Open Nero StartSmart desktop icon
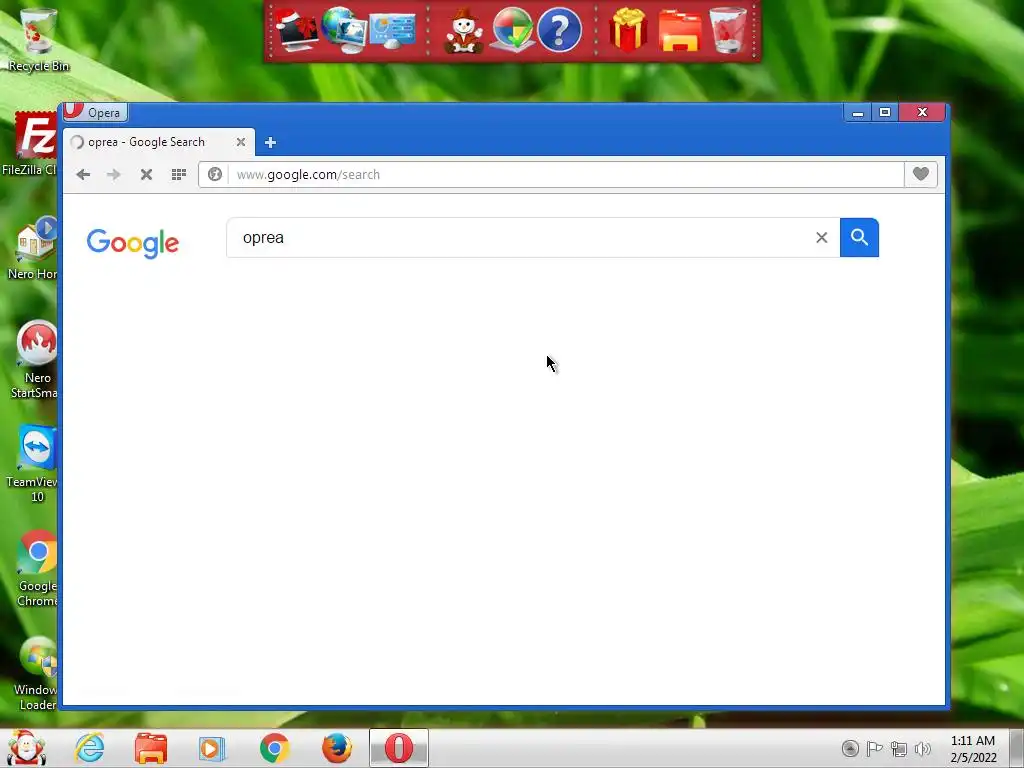Screen dimensions: 1024x768 pyautogui.click(x=35, y=359)
